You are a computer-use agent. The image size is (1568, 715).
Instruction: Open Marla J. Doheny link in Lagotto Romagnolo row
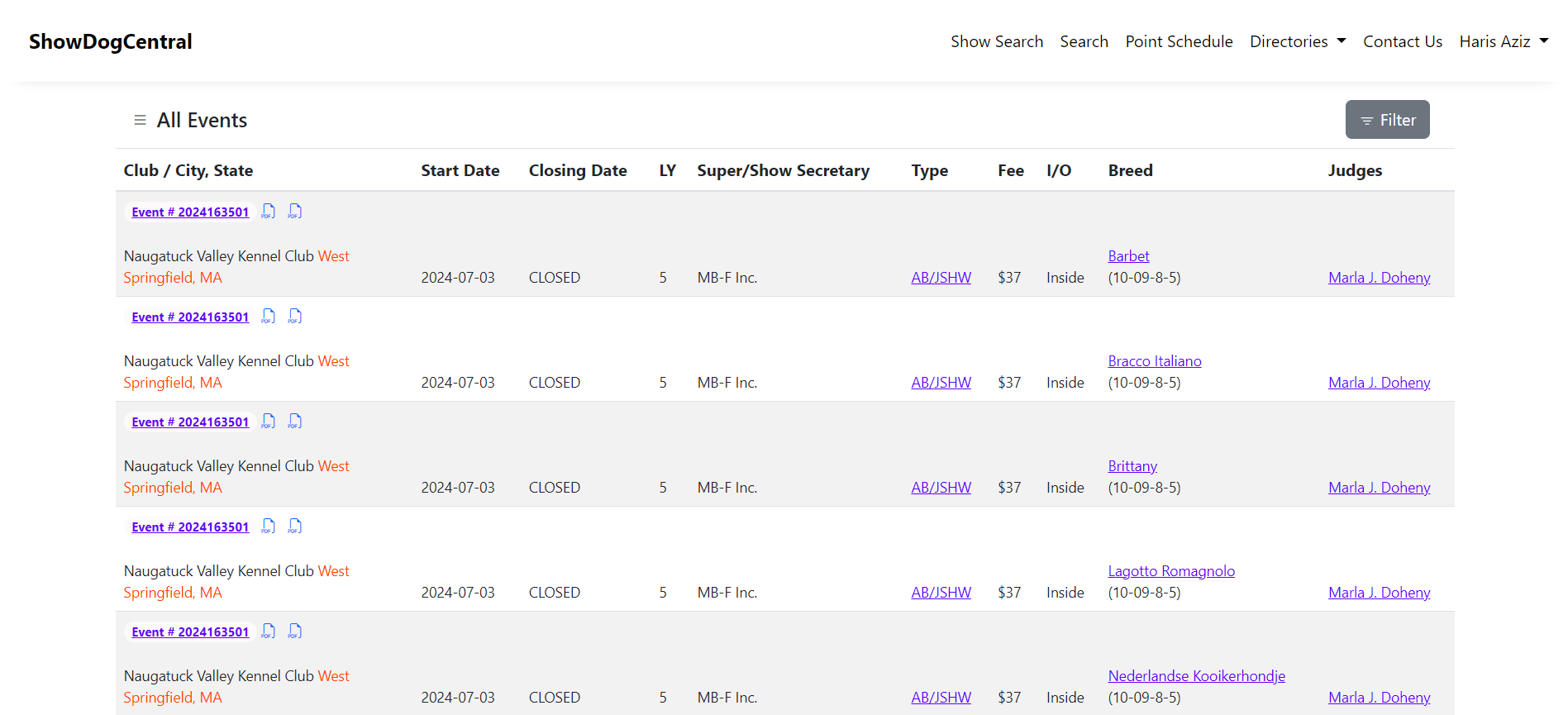1380,593
